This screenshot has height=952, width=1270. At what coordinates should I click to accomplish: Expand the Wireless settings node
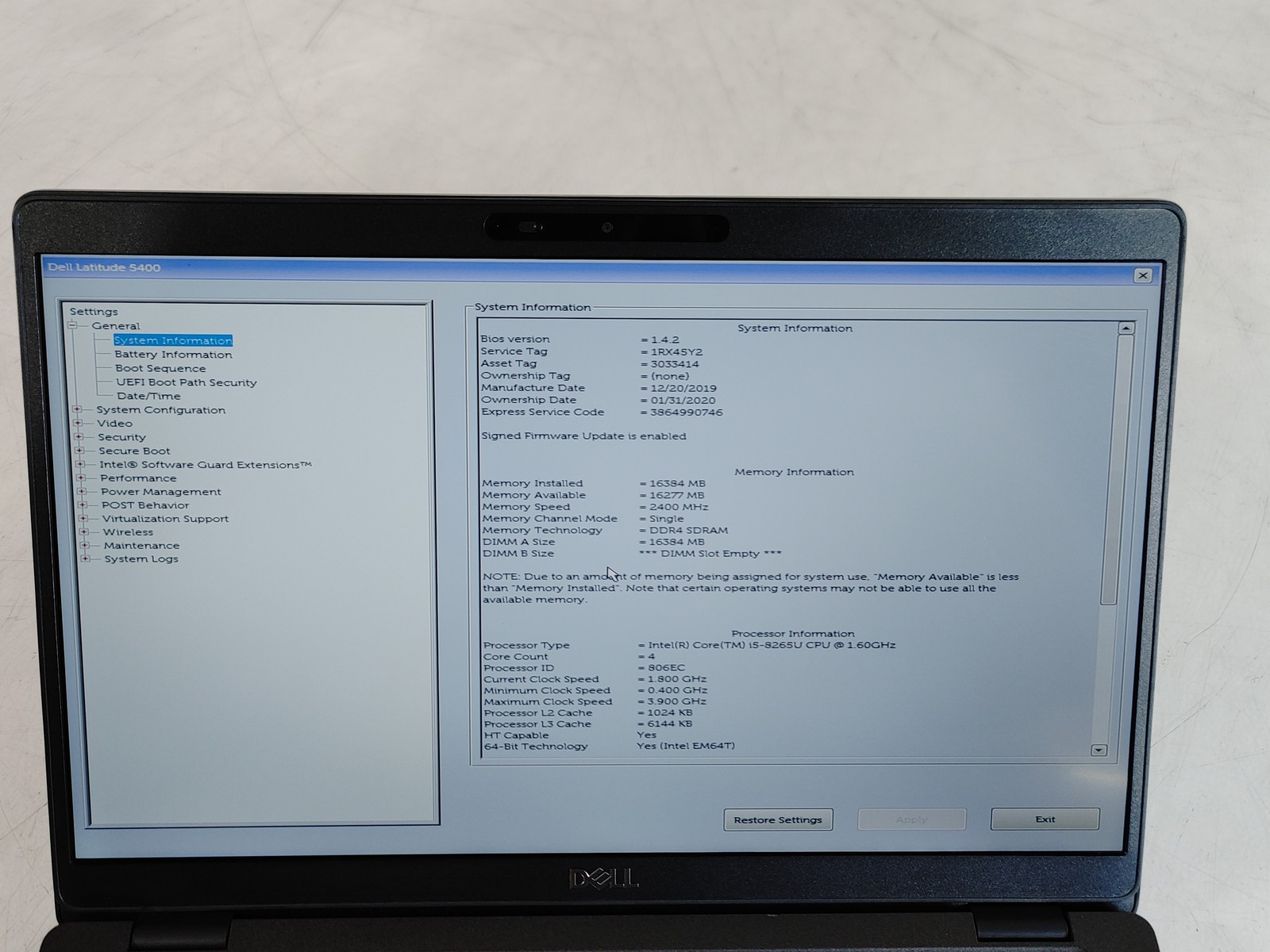click(x=84, y=532)
